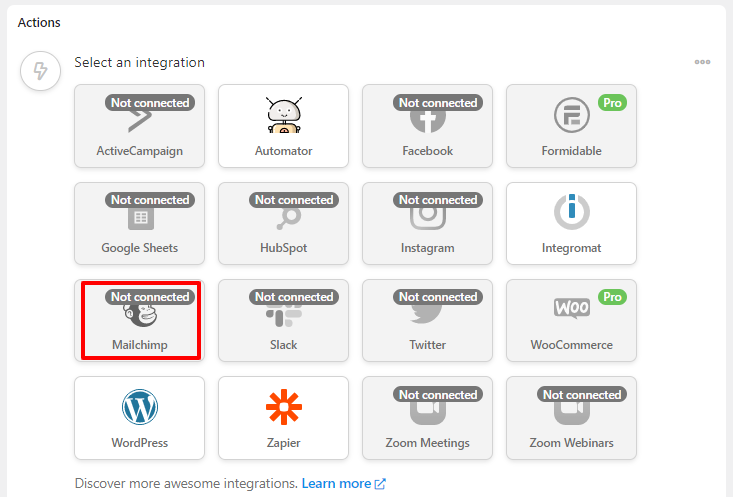Click the Actions section heading
Image resolution: width=733 pixels, height=497 pixels.
(x=39, y=22)
